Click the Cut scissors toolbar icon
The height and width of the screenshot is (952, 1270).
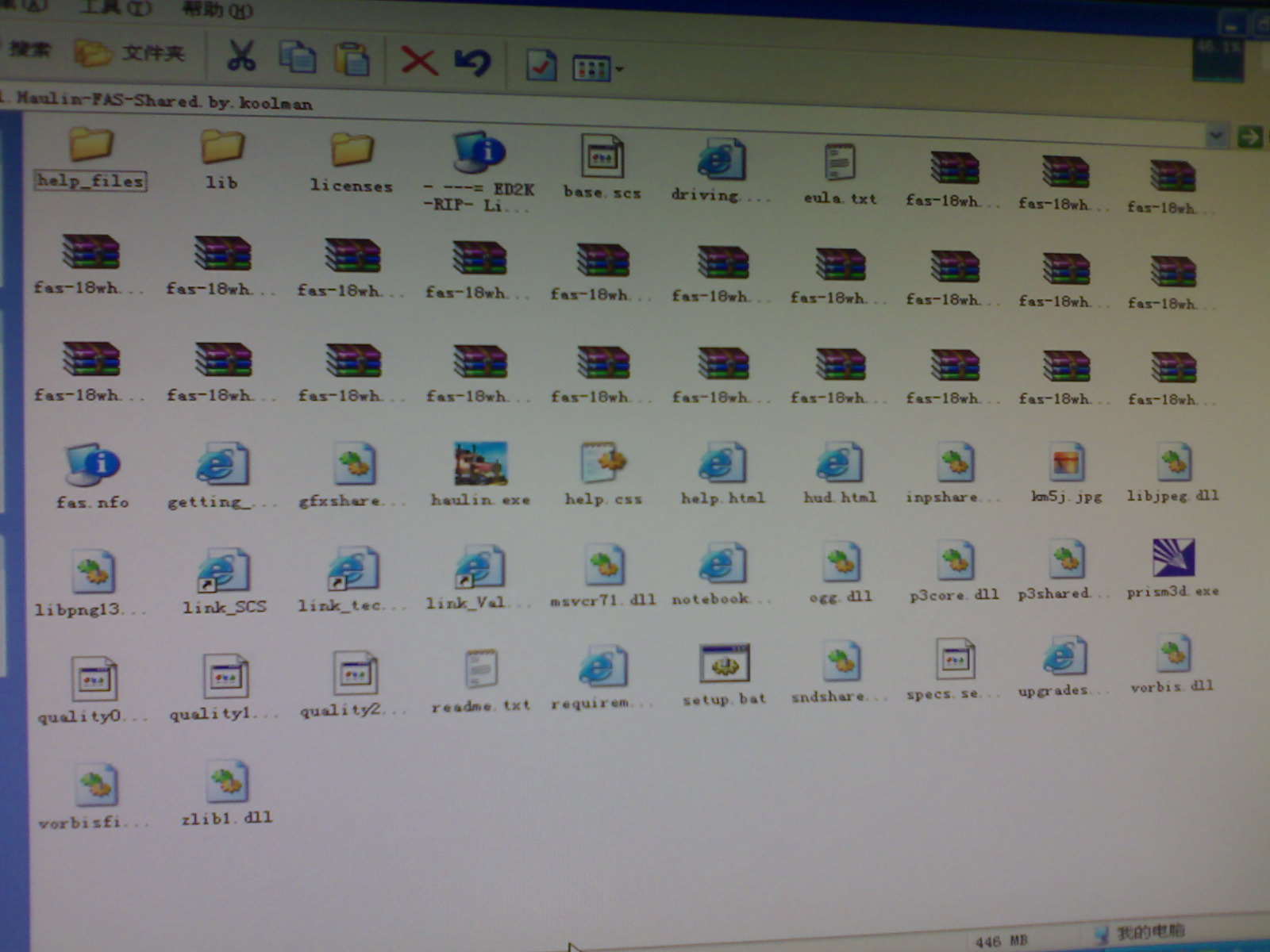[241, 56]
